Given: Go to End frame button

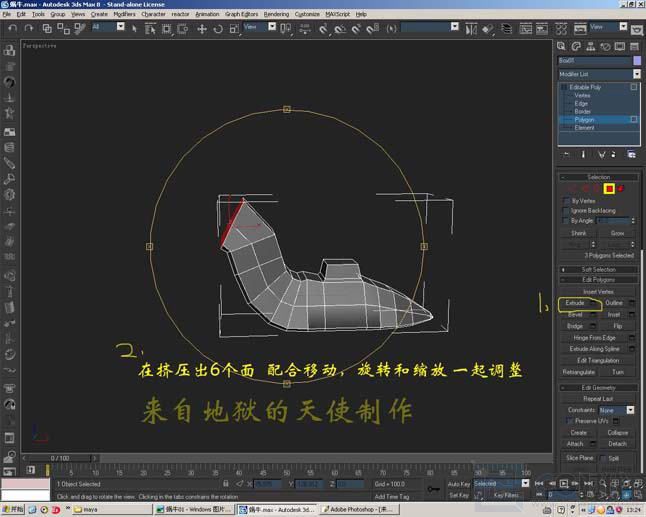Looking at the screenshot, I should [x=588, y=483].
